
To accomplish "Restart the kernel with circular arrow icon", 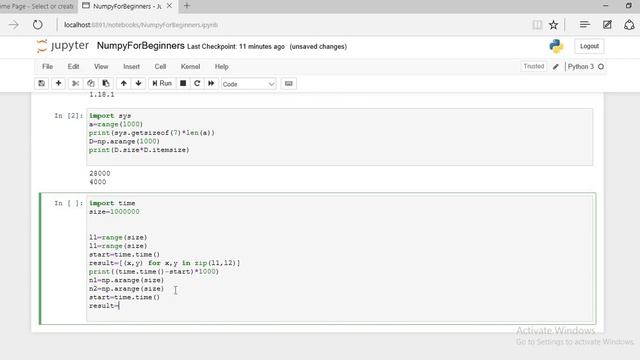I will coord(197,83).
